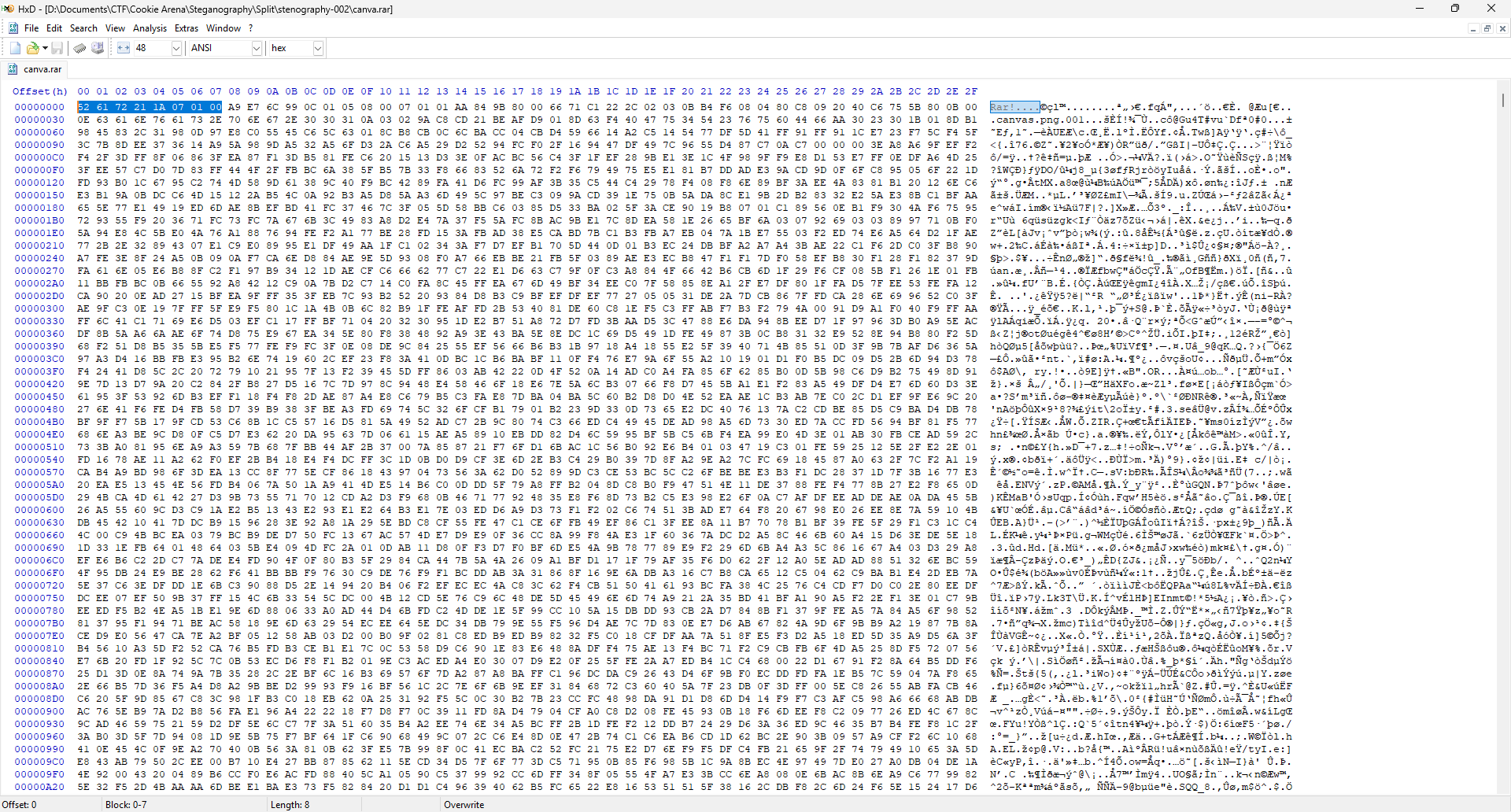Open the Window menu
Viewport: 1511px width, 812px height.
click(224, 28)
